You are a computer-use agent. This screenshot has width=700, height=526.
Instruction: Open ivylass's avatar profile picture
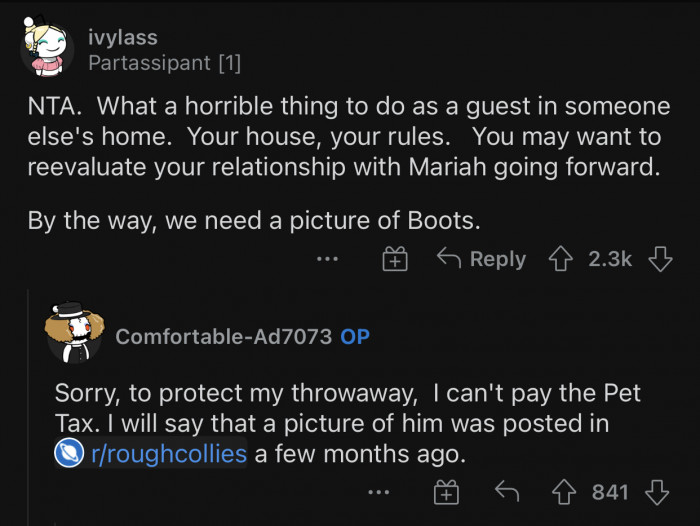click(47, 50)
